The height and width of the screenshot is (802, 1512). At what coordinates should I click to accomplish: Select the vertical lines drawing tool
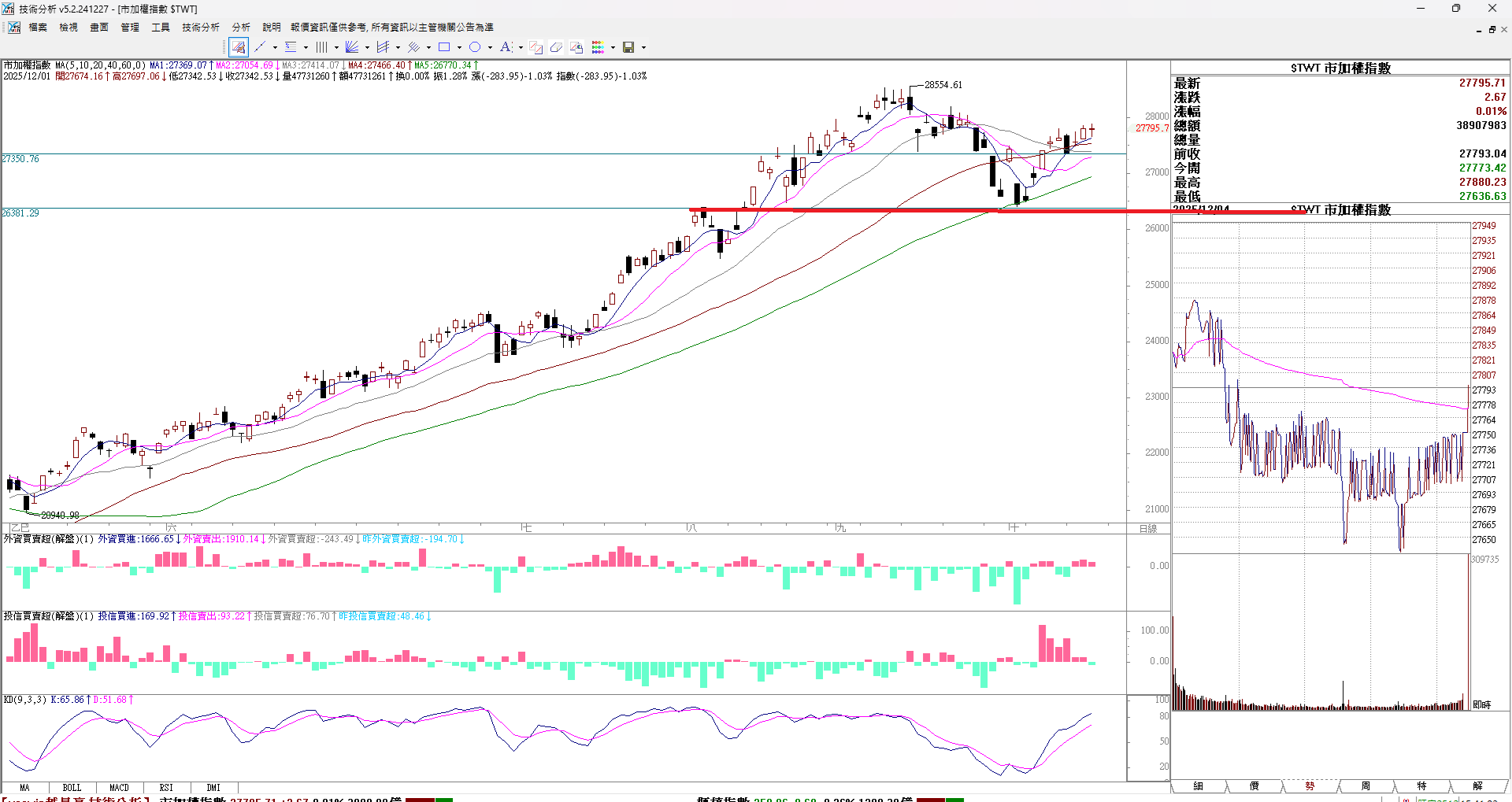coord(321,47)
